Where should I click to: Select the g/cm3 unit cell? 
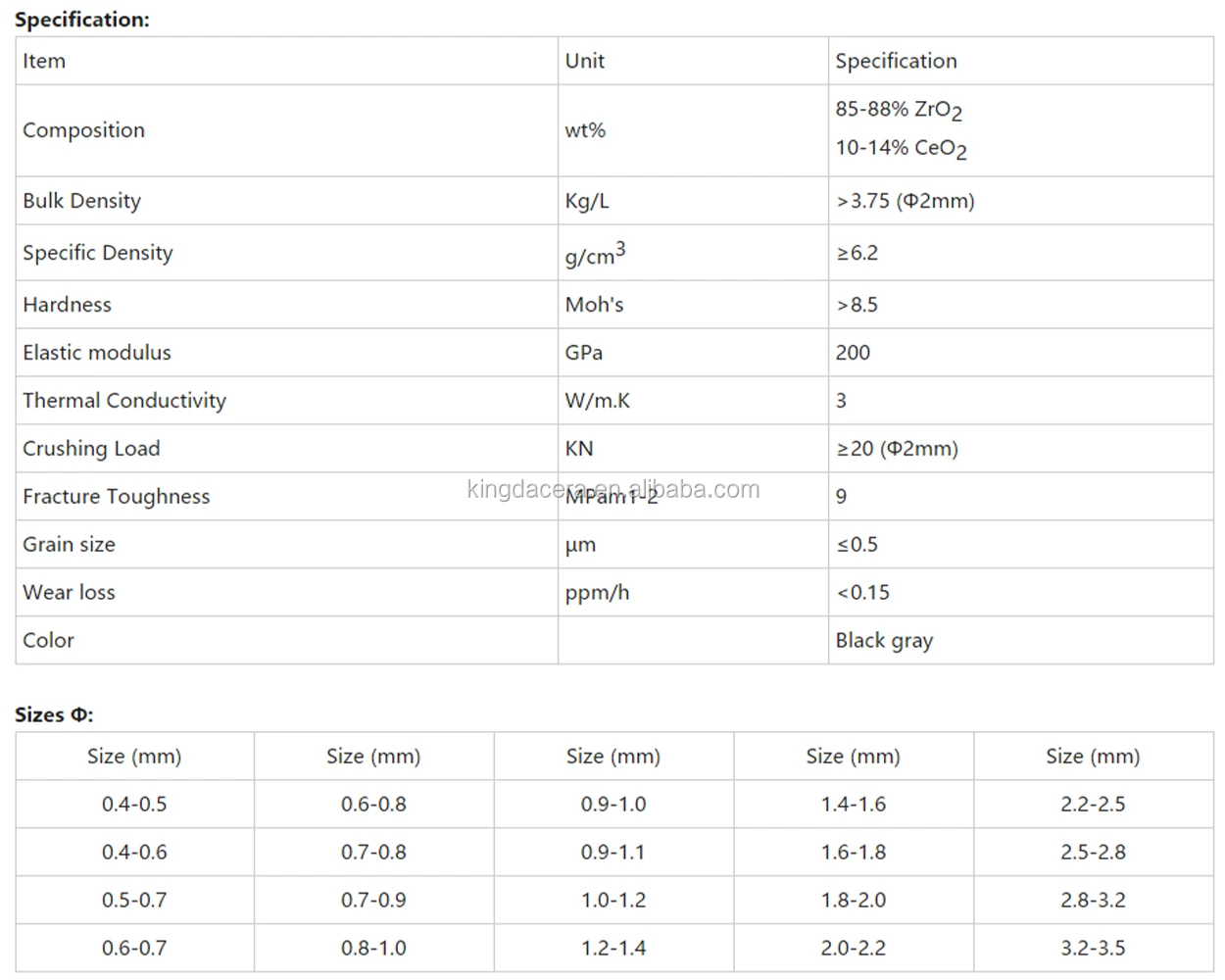tap(594, 255)
